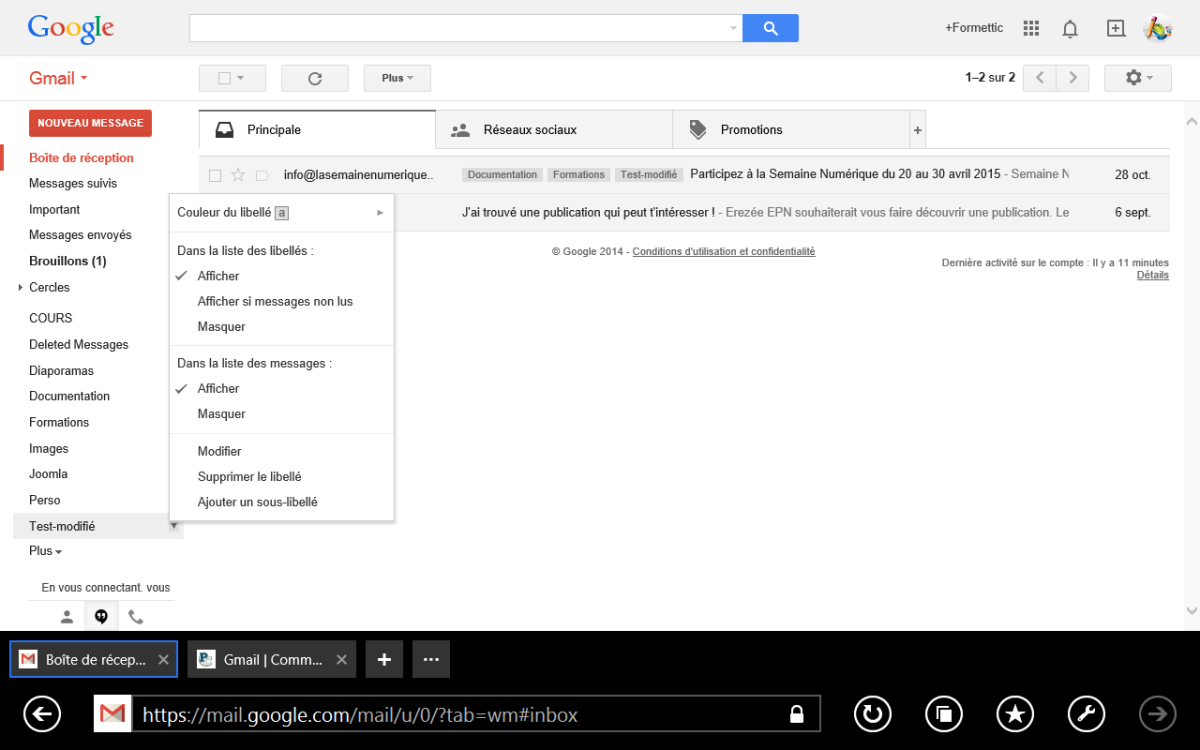Screen dimensions: 1200x750
Task: Open the Google apps grid
Action: click(1032, 28)
